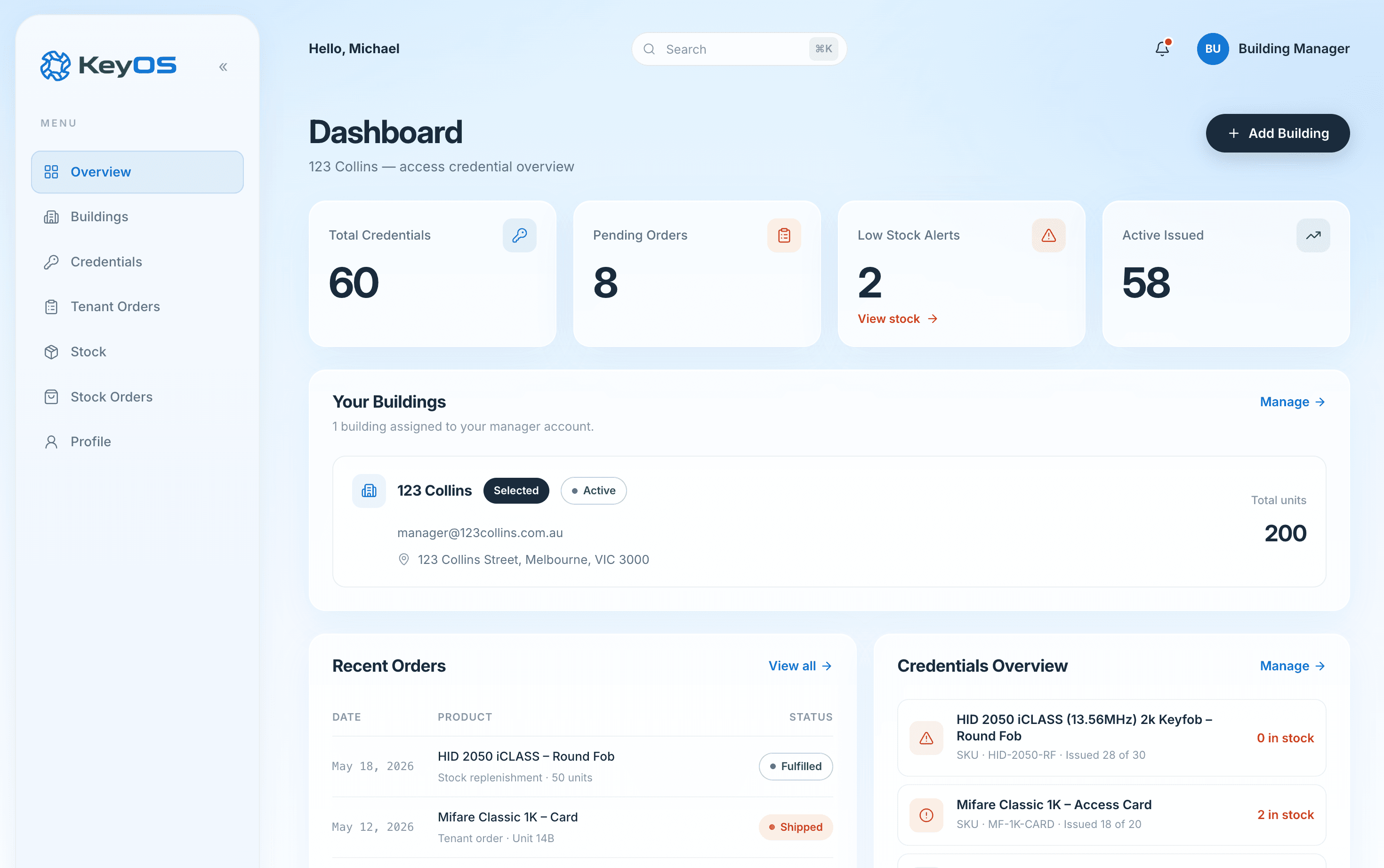Click the warning triangle on HID 2050 credential
This screenshot has height=868, width=1384.
926,738
